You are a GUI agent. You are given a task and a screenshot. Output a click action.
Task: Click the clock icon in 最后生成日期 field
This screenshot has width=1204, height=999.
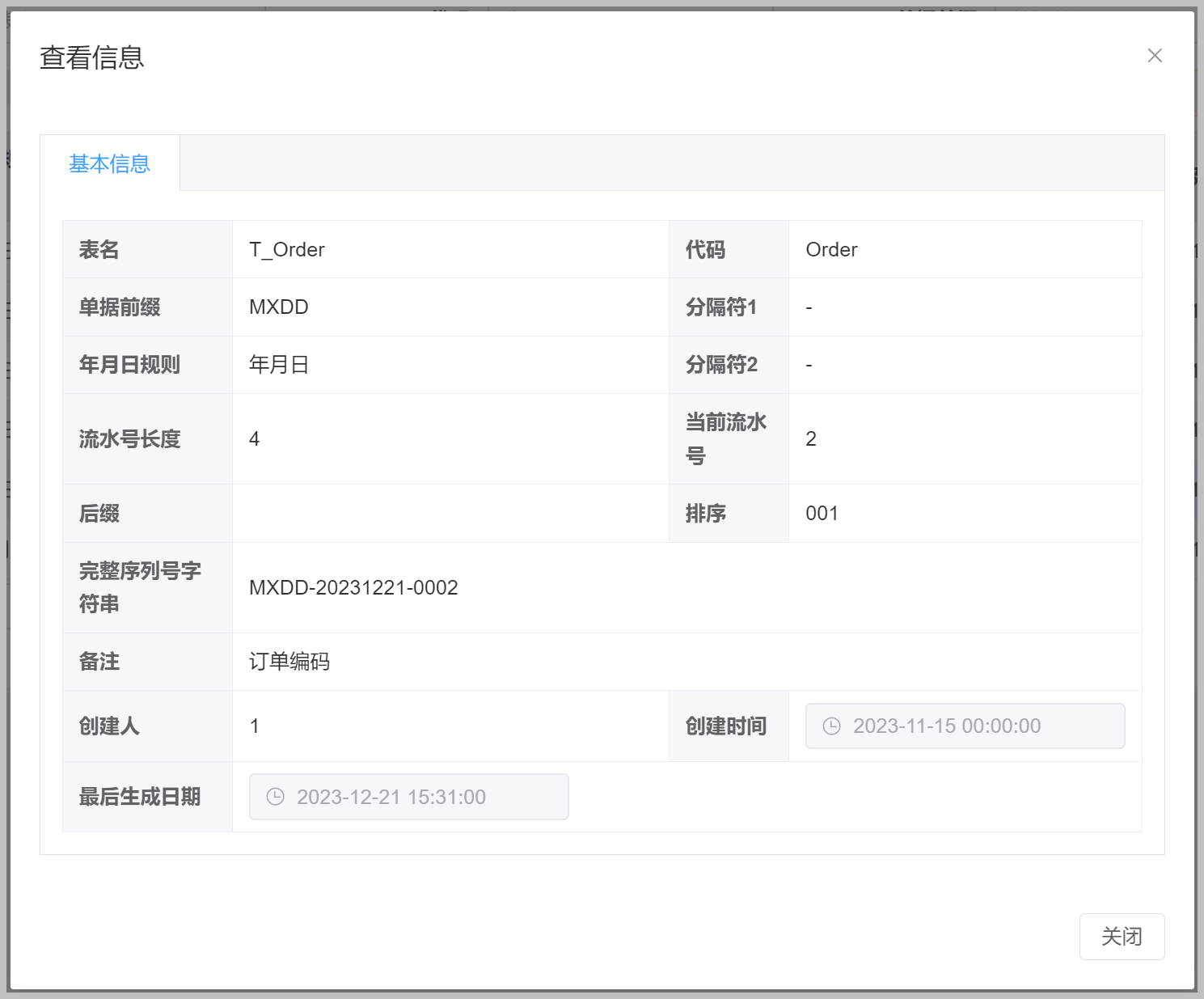[x=275, y=797]
